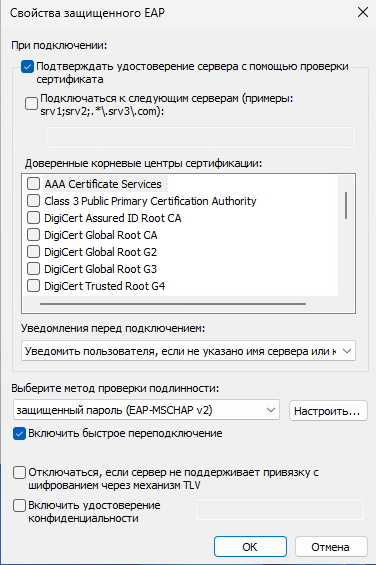
Task: Enable the connect to these servers checkbox
Action: (x=31, y=103)
